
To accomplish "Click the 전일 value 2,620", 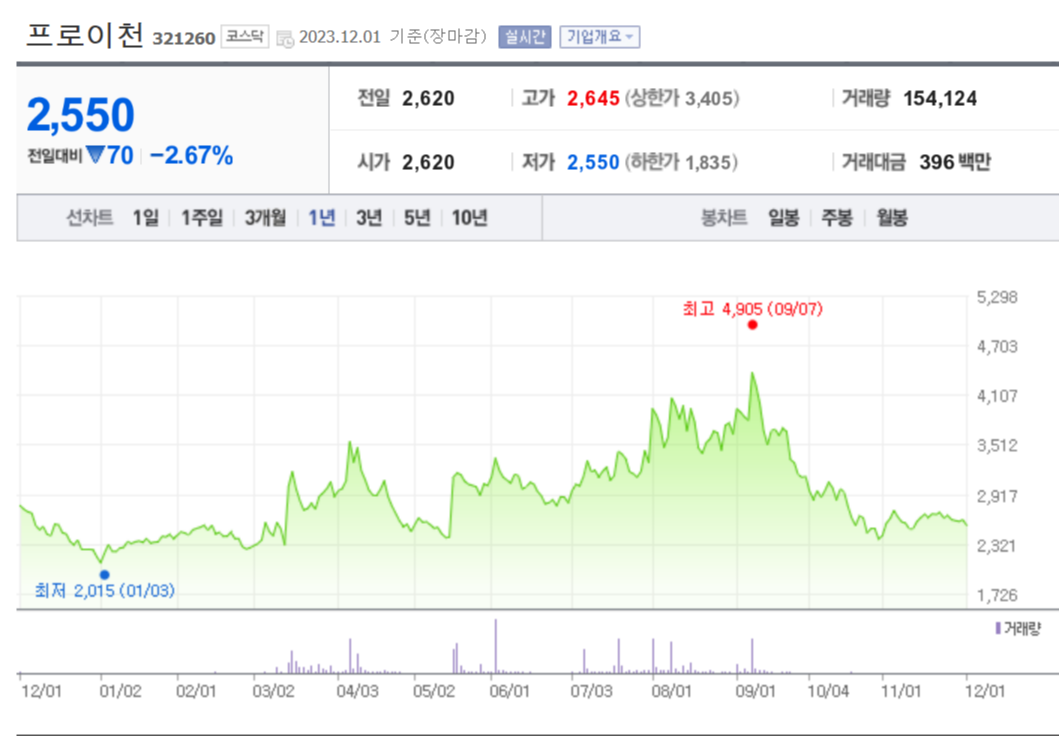I will (x=428, y=99).
